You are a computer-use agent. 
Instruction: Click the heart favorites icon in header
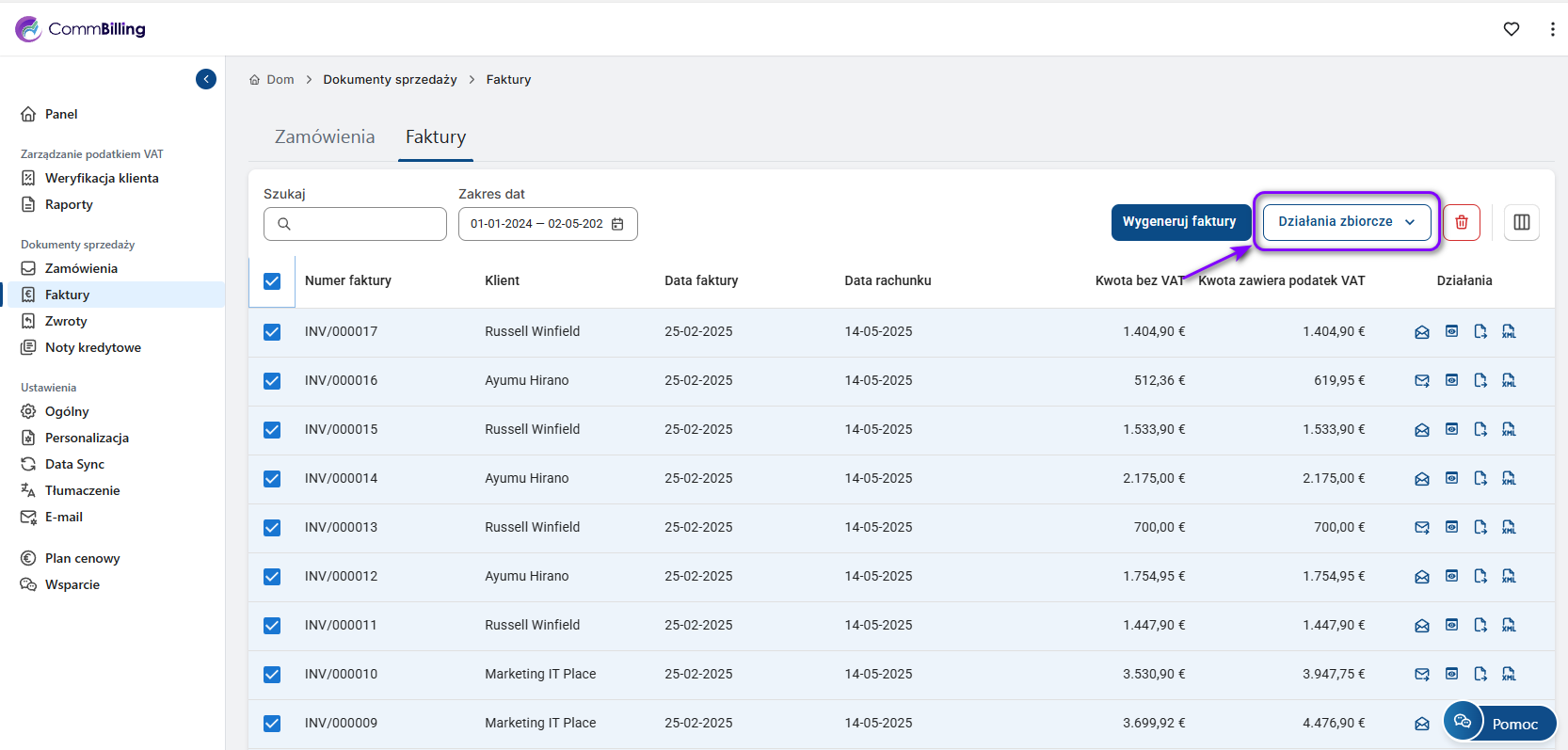coord(1512,29)
